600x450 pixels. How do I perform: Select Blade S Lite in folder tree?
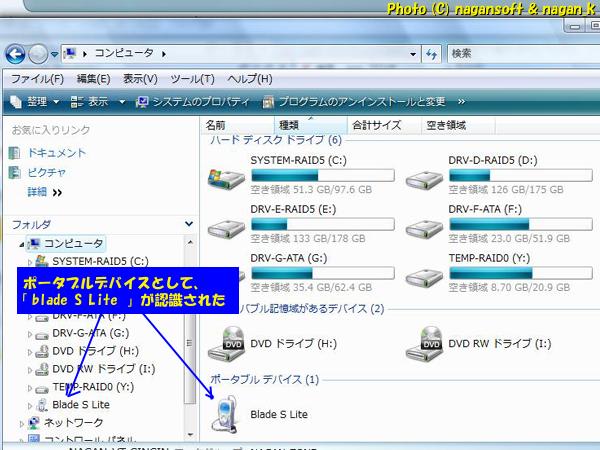(x=81, y=404)
